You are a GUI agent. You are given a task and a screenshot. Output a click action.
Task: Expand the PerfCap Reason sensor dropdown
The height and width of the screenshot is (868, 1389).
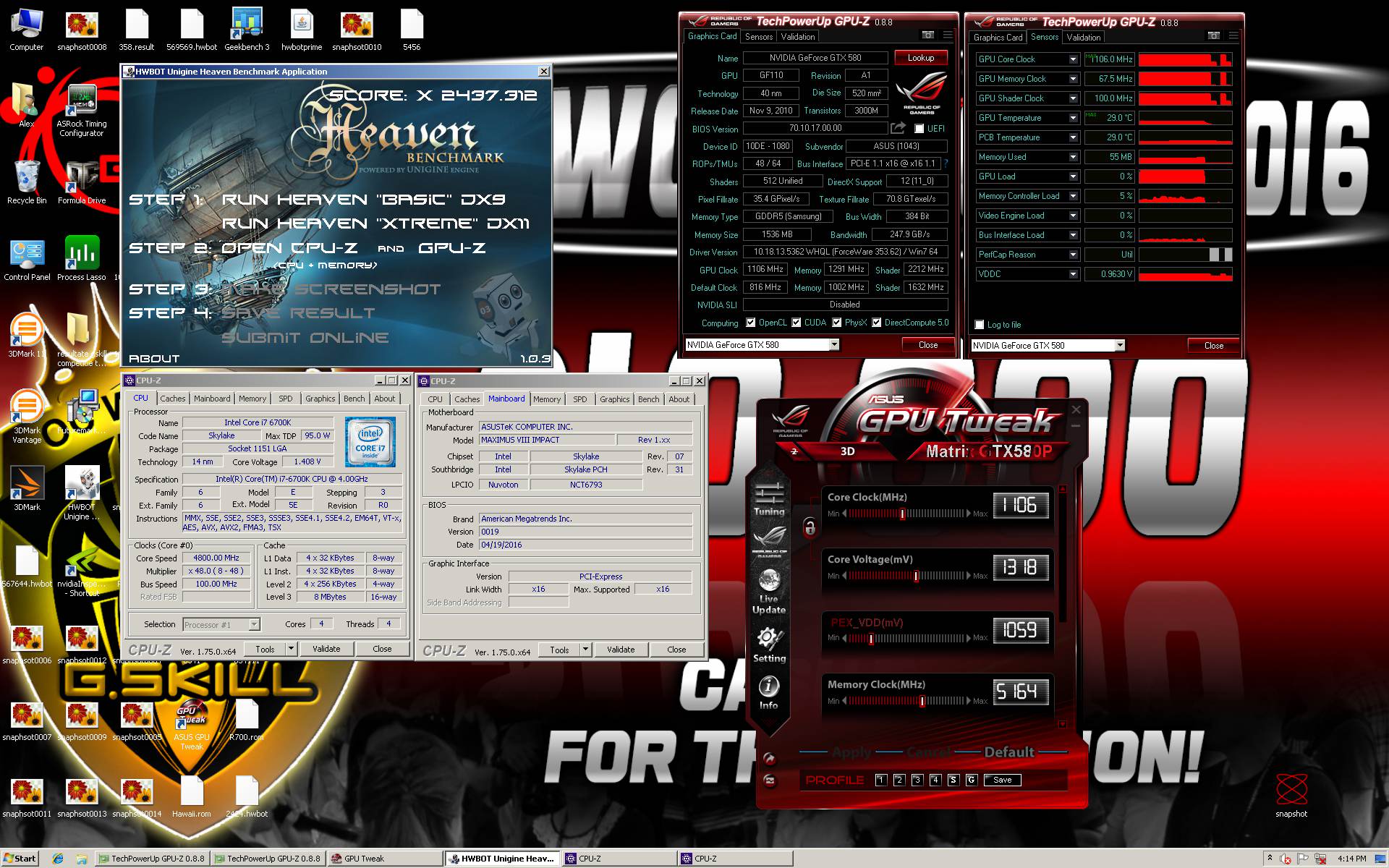(x=1074, y=255)
